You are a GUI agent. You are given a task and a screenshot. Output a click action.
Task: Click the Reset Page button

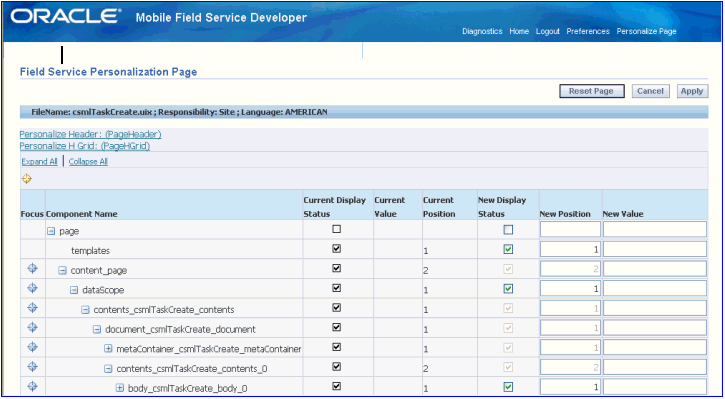point(592,91)
